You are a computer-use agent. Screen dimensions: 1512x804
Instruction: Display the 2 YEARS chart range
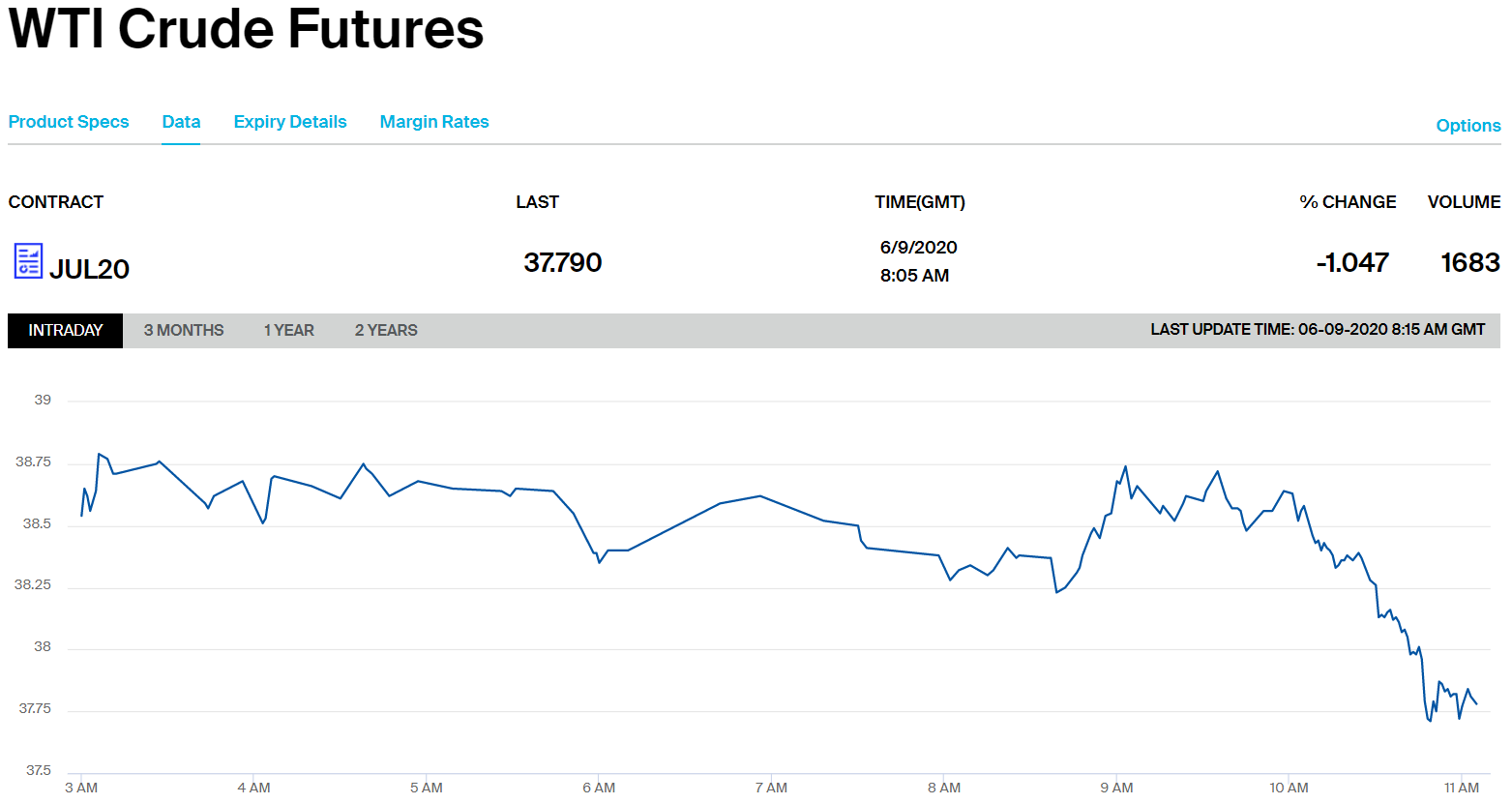point(386,331)
